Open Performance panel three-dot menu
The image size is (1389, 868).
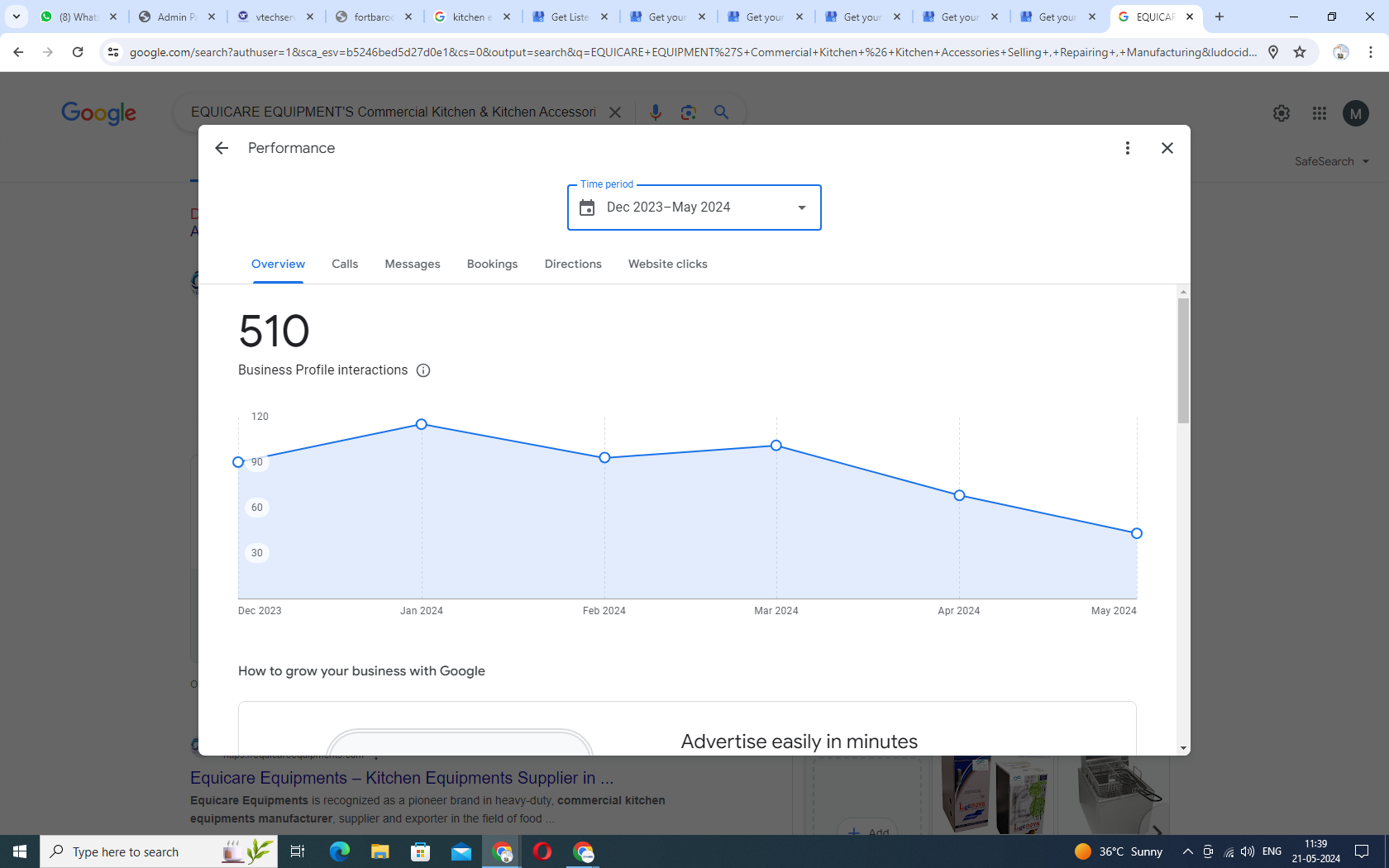(x=1127, y=148)
